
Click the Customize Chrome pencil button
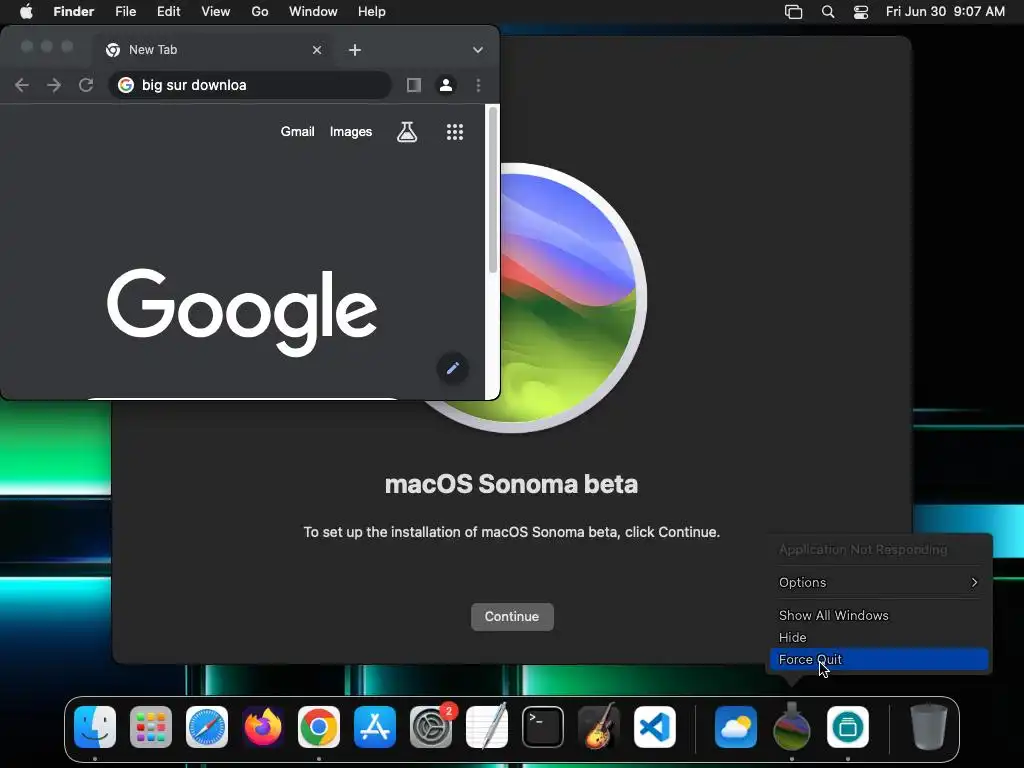pos(453,368)
